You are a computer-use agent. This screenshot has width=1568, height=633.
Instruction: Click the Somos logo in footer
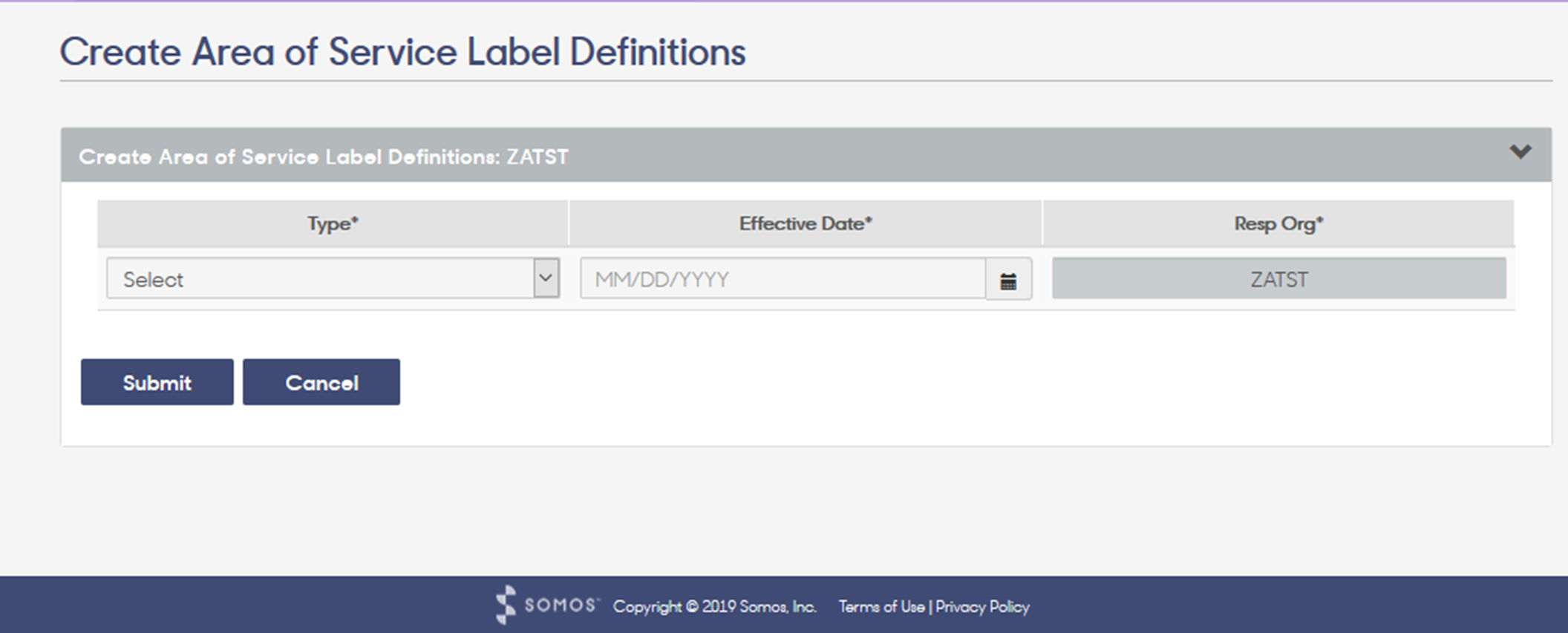(546, 605)
